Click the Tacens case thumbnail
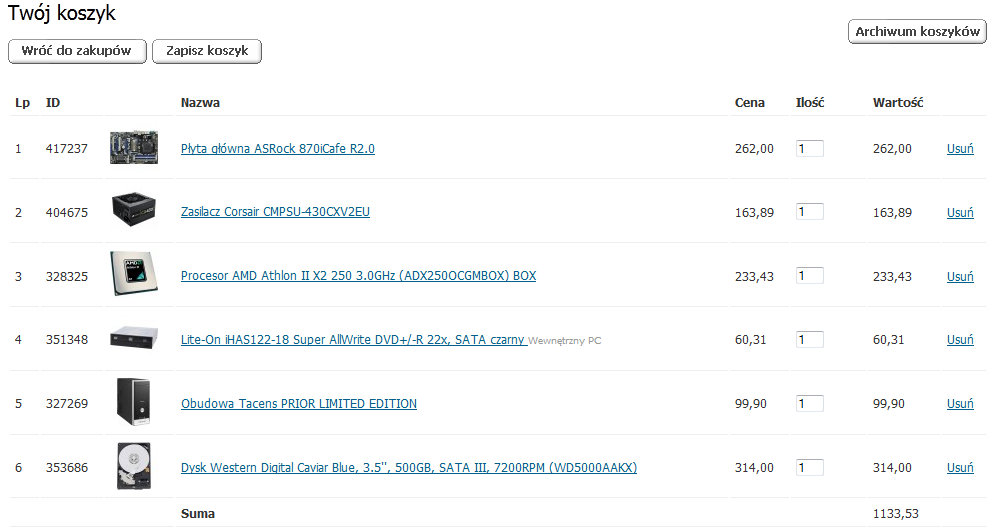 [x=133, y=401]
